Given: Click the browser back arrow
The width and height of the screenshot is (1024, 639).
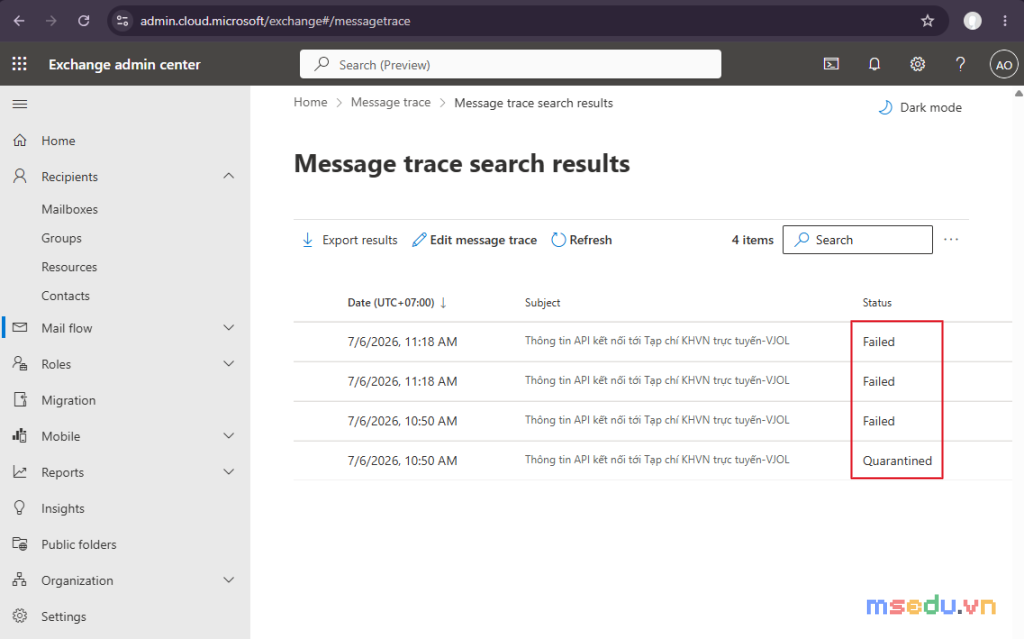Looking at the screenshot, I should pyautogui.click(x=19, y=21).
